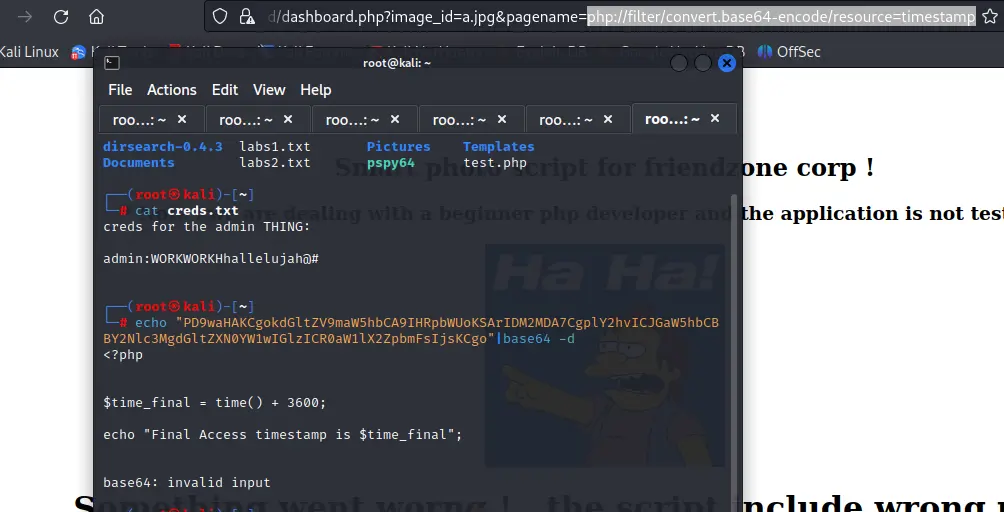Click the test.php file name
The width and height of the screenshot is (1004, 512).
[495, 163]
